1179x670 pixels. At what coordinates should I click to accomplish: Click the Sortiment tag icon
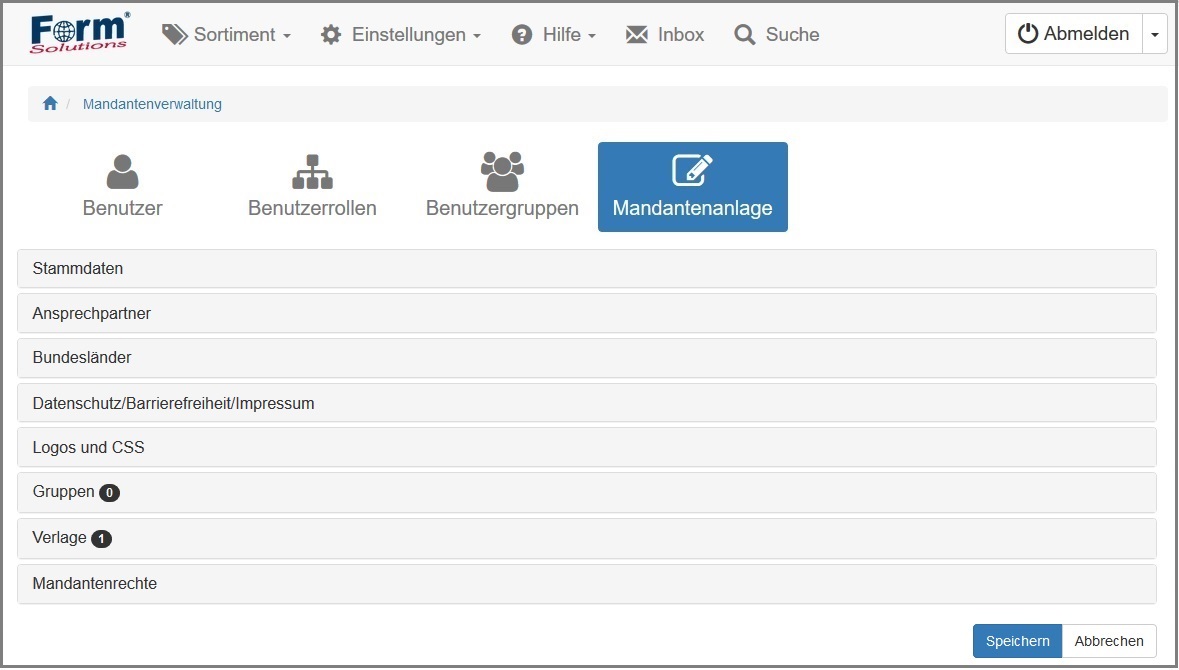[x=174, y=35]
